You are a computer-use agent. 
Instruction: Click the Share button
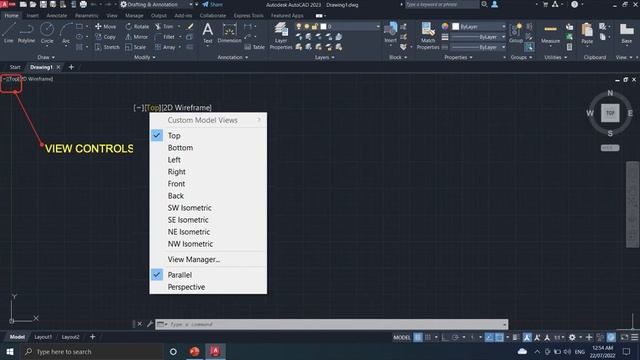[213, 4]
